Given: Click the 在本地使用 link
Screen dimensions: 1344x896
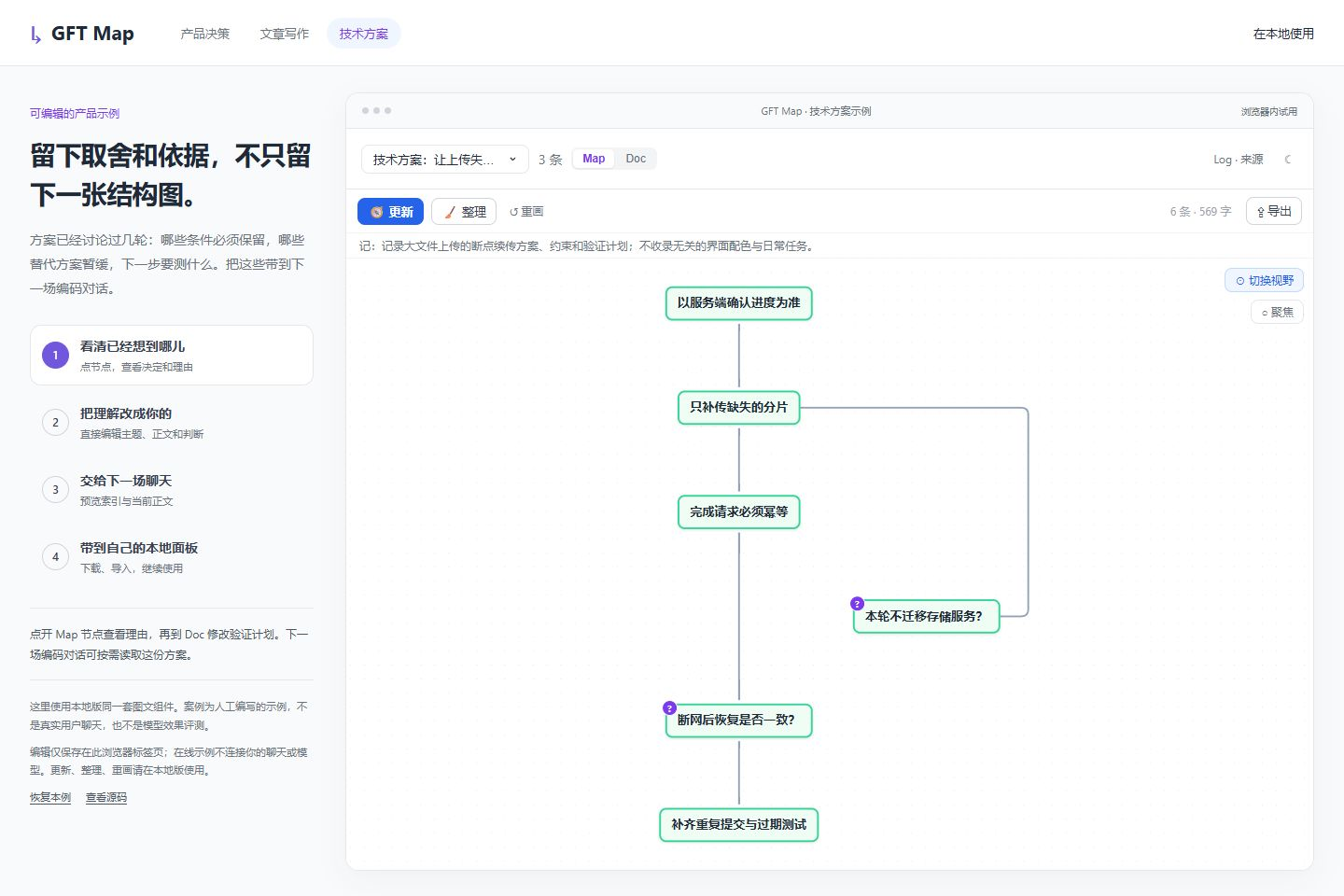Looking at the screenshot, I should click(1283, 34).
